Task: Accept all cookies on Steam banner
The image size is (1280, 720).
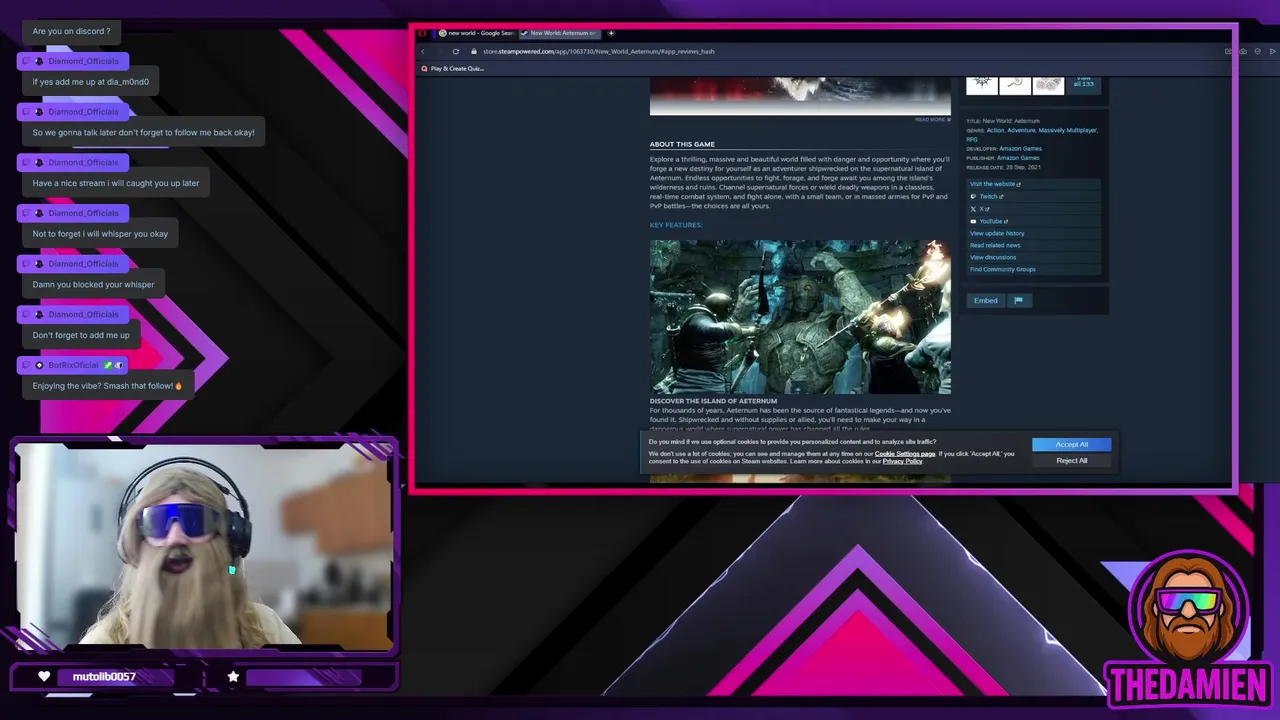Action: [x=1071, y=444]
